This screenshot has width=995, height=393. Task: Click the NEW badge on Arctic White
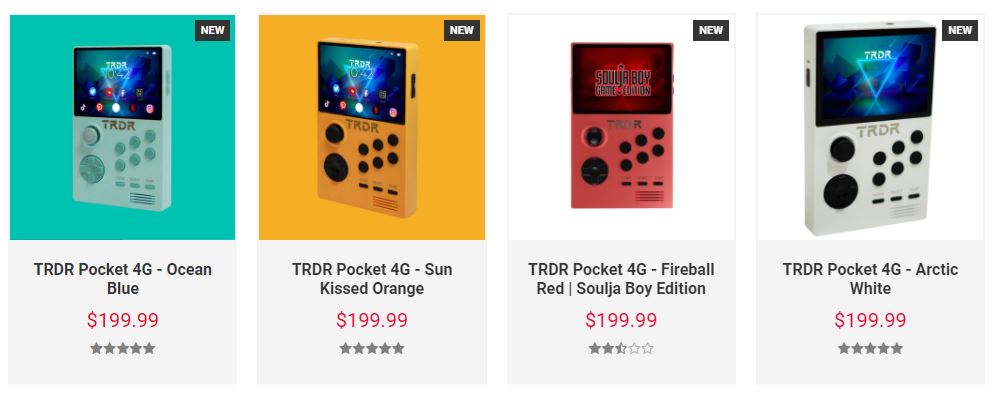(960, 30)
